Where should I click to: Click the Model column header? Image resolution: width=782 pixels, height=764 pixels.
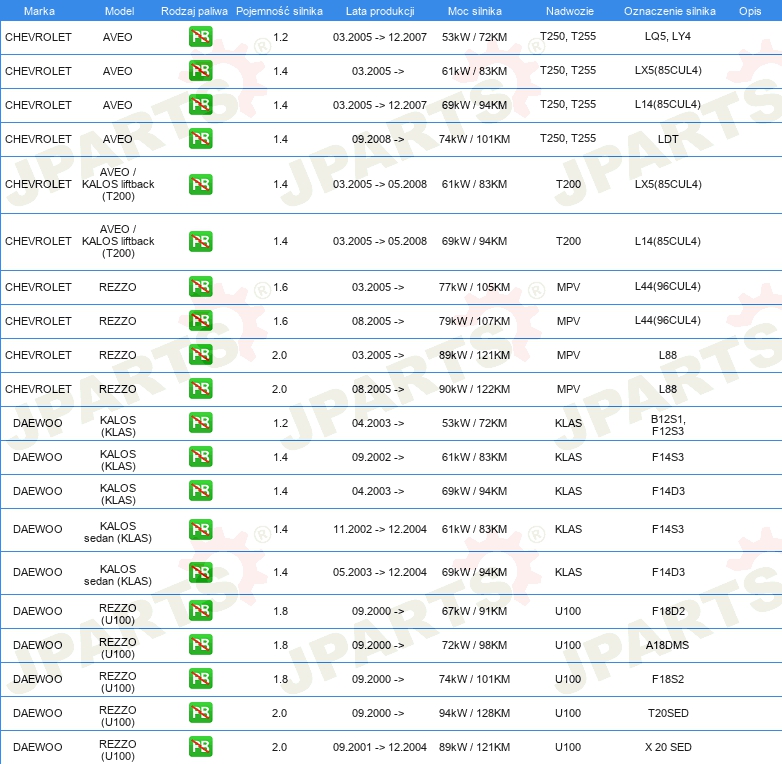click(119, 11)
